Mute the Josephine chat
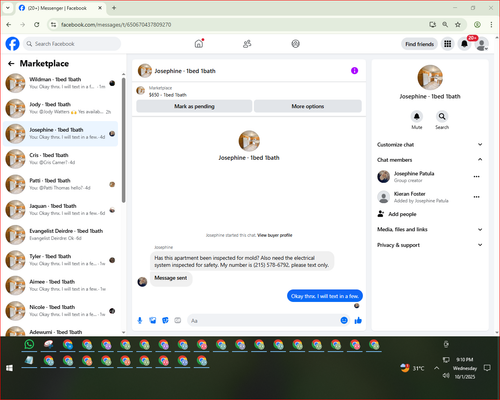The image size is (500, 400). click(417, 116)
